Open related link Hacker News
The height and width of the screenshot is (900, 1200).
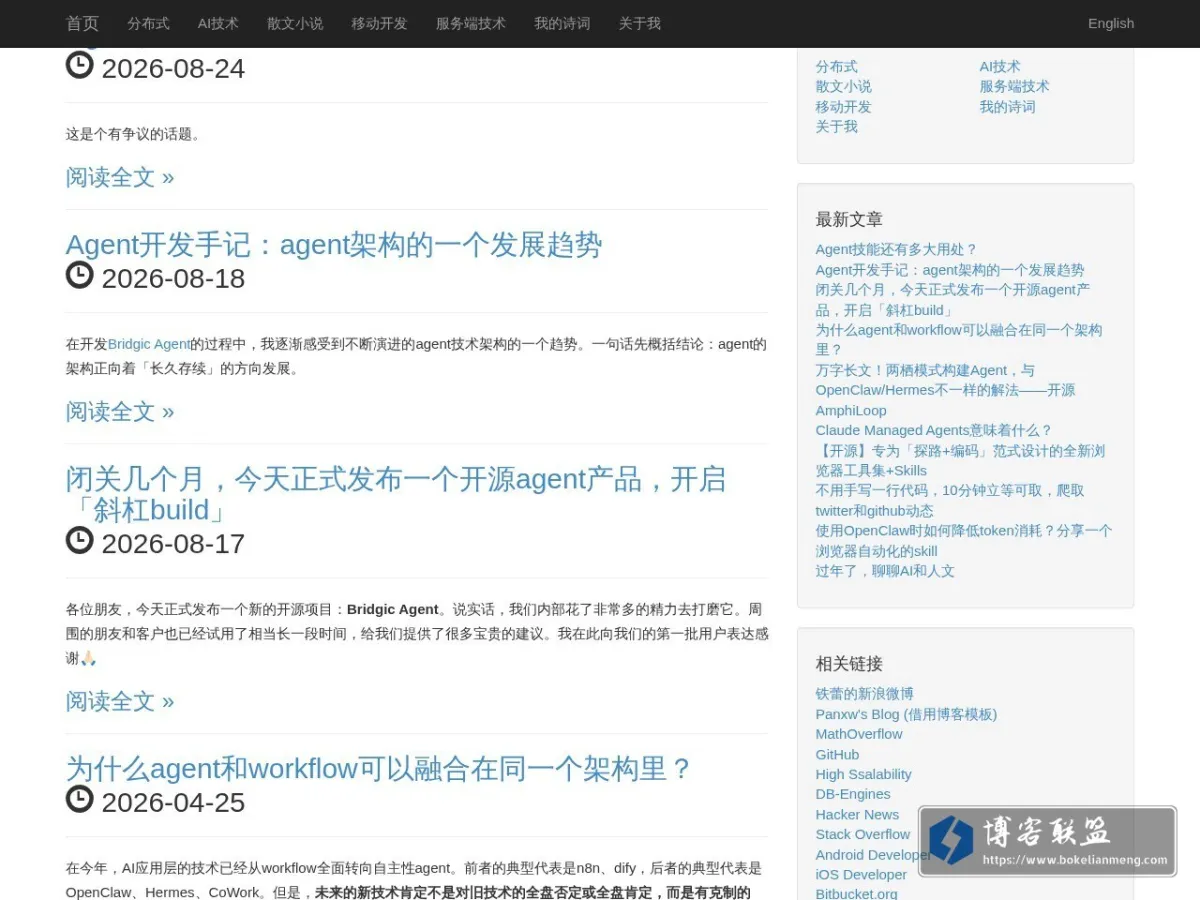tap(857, 814)
